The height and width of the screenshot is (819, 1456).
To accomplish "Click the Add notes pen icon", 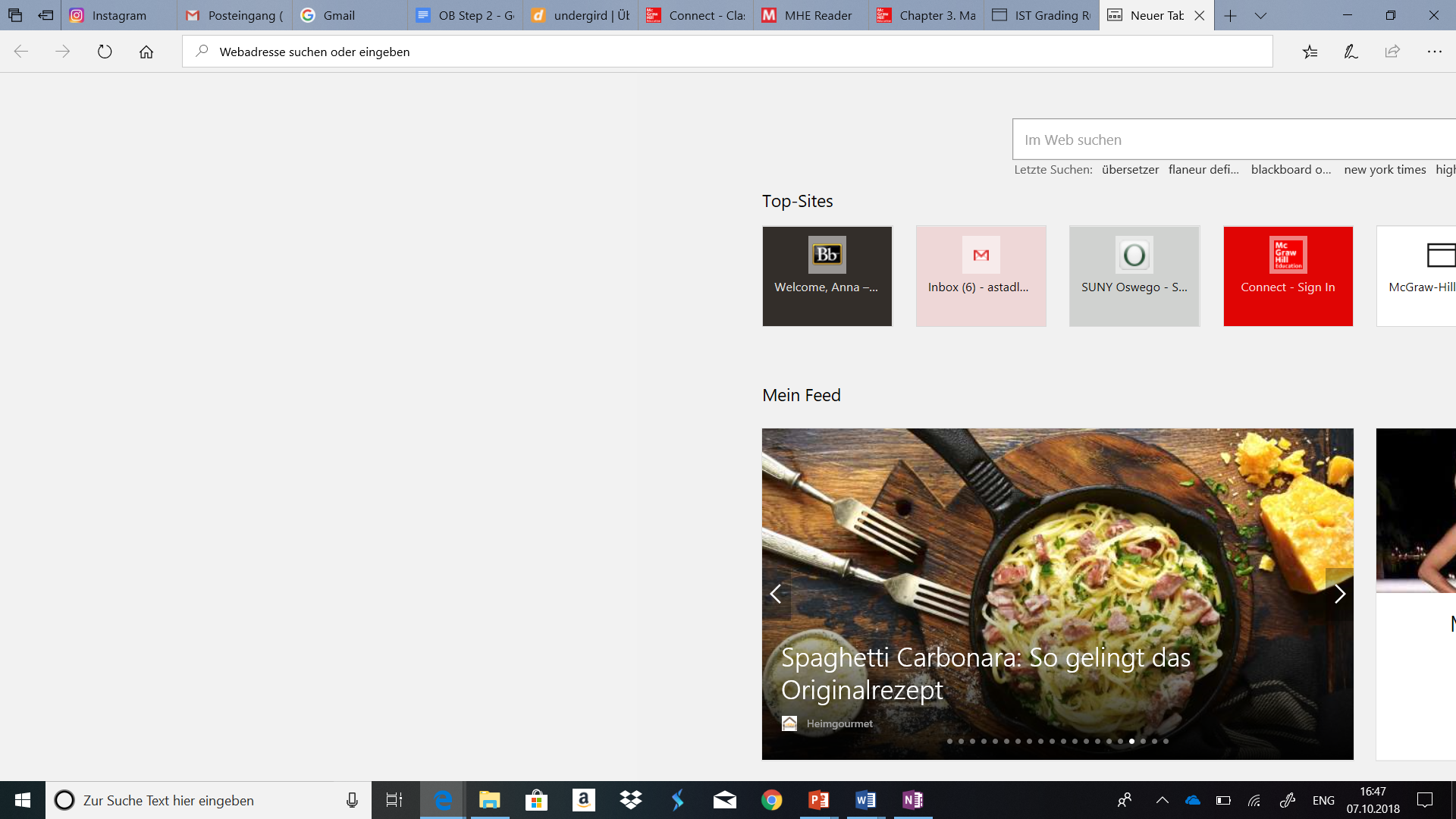I will tap(1351, 52).
